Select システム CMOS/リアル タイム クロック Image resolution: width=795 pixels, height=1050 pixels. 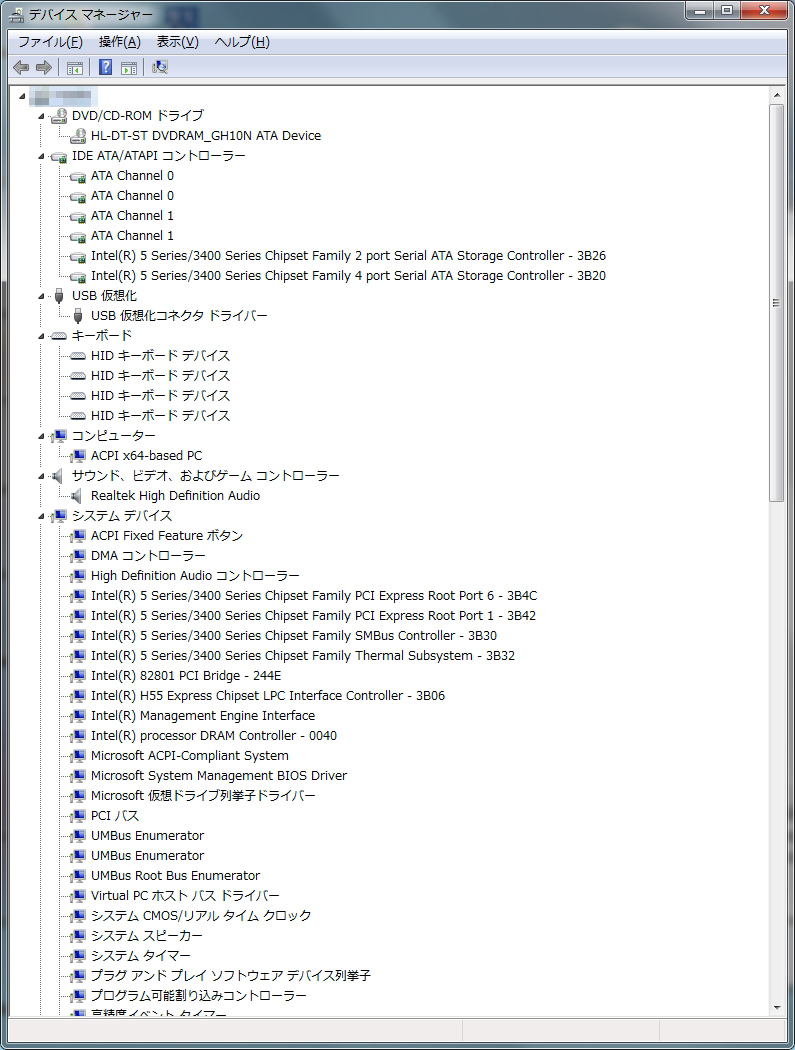point(201,916)
